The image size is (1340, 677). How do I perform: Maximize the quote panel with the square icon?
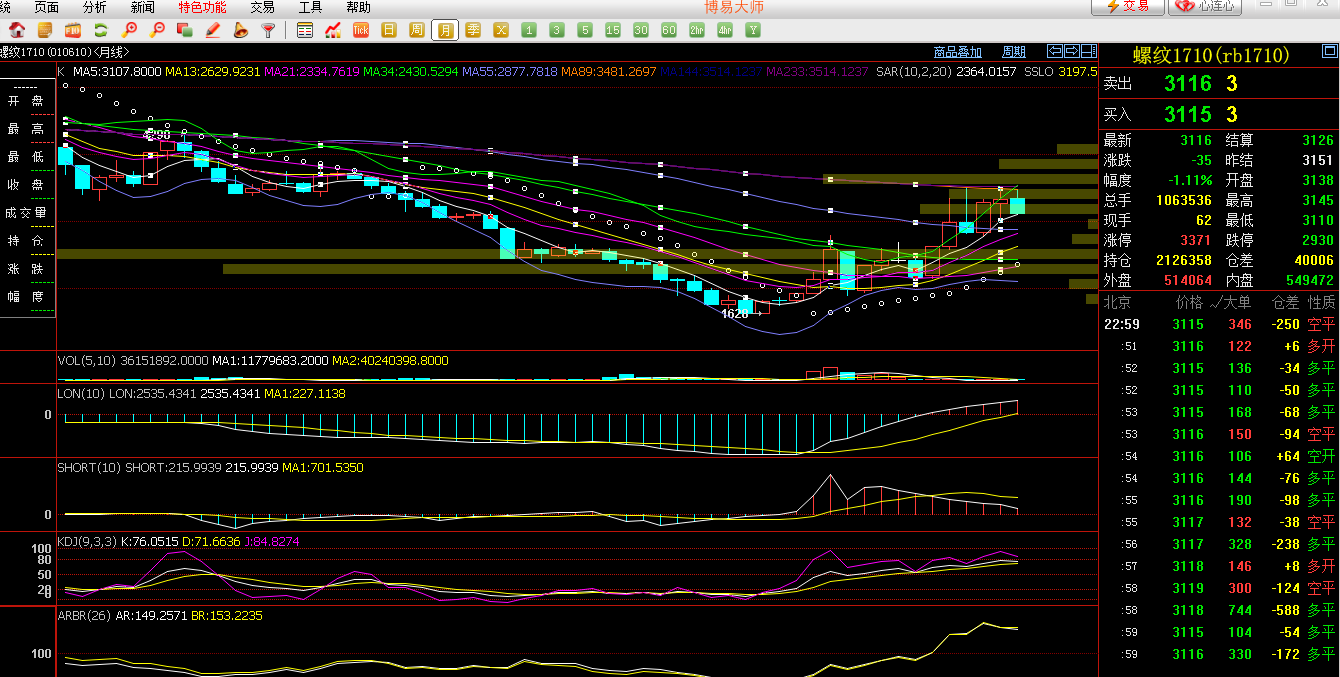pyautogui.click(x=1328, y=51)
